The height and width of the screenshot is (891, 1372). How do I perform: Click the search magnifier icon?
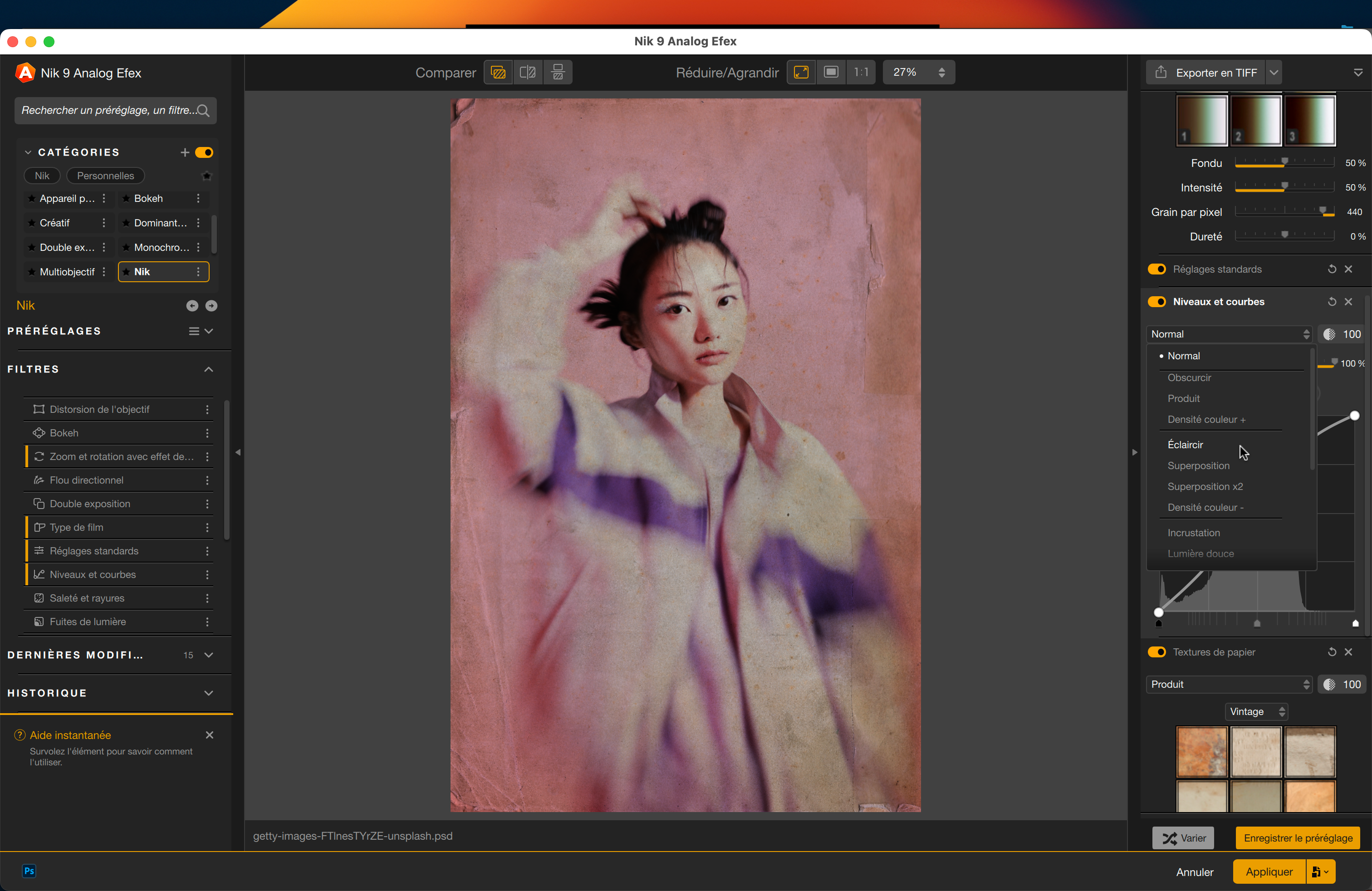click(x=203, y=111)
